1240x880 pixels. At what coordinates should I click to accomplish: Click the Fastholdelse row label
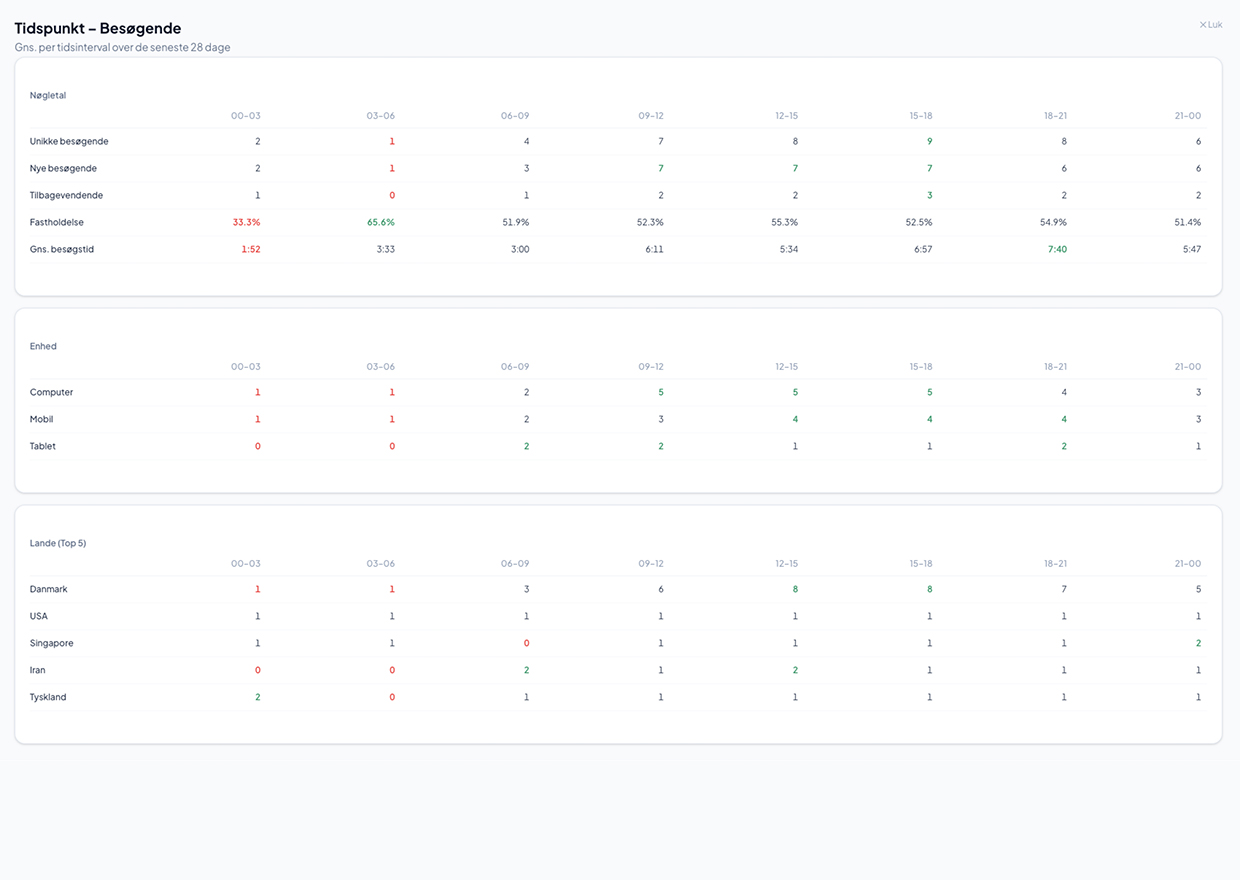pyautogui.click(x=57, y=222)
